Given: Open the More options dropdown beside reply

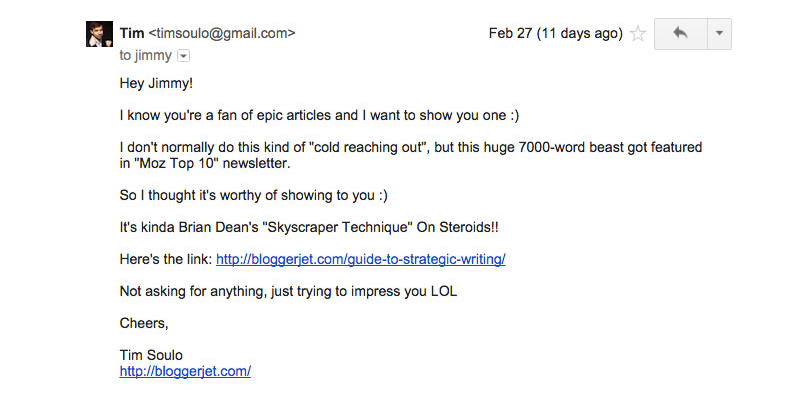Looking at the screenshot, I should 719,33.
